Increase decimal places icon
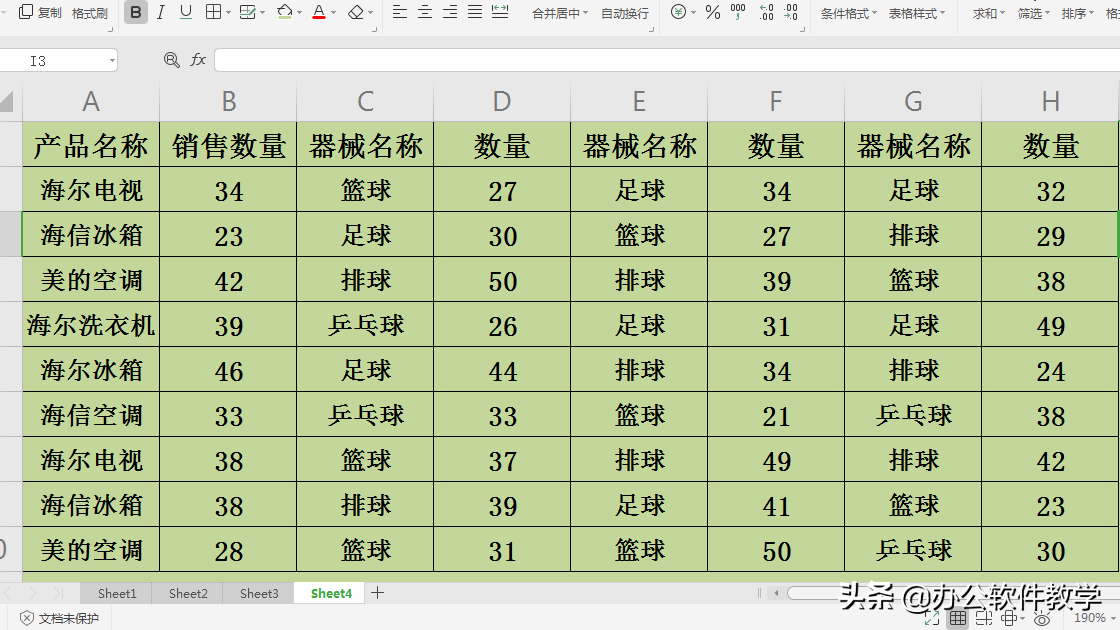This screenshot has height=630, width=1120. click(766, 12)
